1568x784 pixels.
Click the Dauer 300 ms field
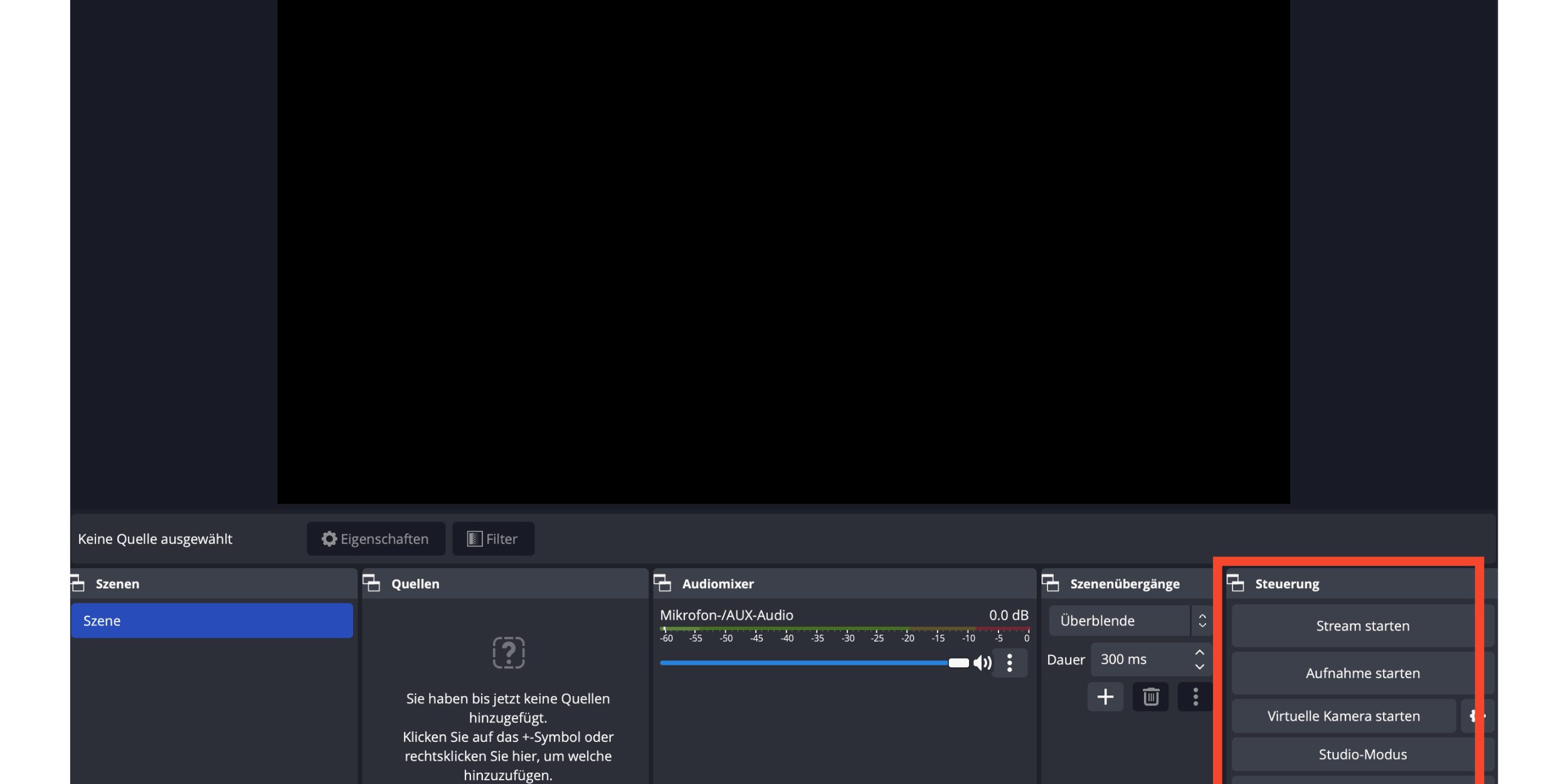click(1151, 660)
